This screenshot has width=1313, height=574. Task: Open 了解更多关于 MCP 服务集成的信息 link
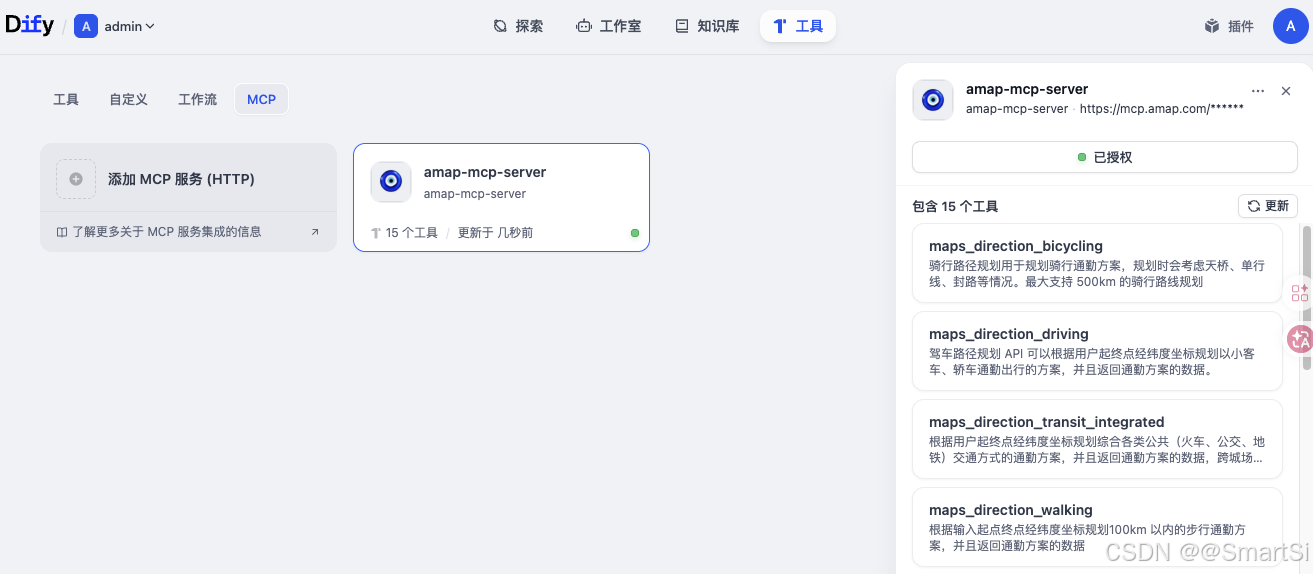[x=166, y=232]
